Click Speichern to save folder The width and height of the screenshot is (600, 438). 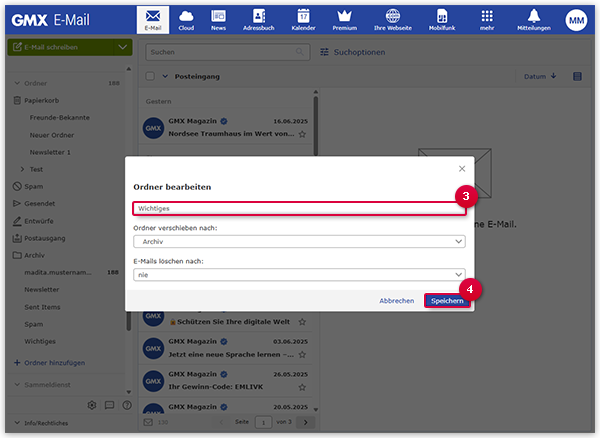(447, 301)
